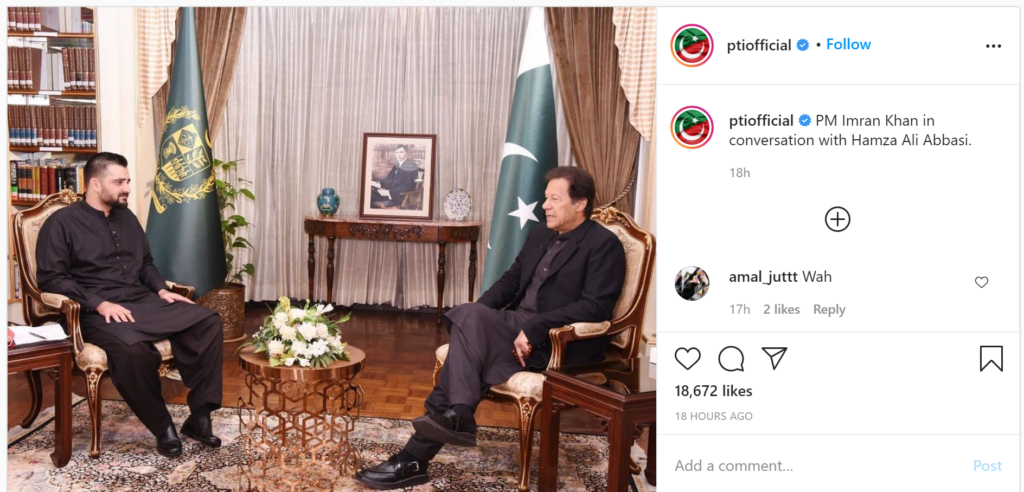This screenshot has width=1024, height=492.
Task: Follow the ptiofficial account
Action: tap(848, 44)
